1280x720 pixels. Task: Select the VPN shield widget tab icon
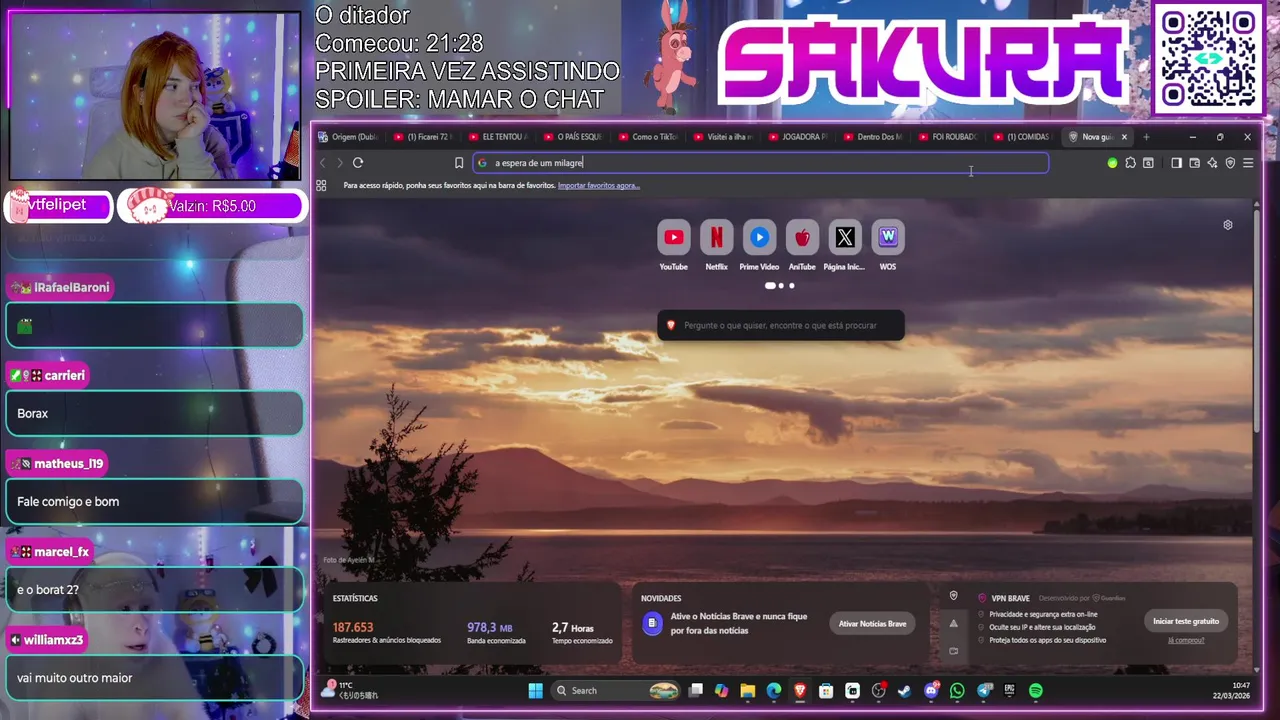point(953,596)
